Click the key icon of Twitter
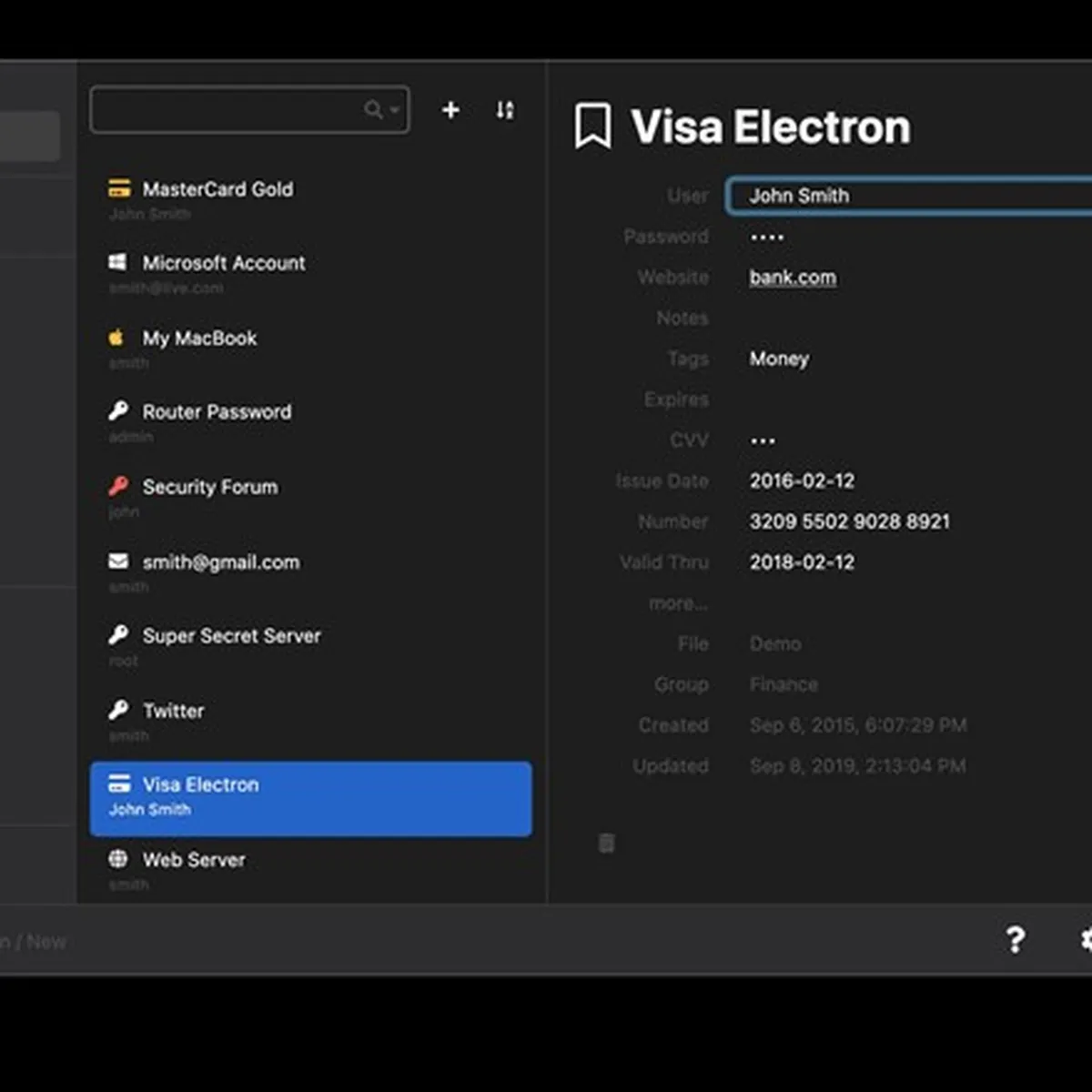Image resolution: width=1092 pixels, height=1092 pixels. coord(118,709)
